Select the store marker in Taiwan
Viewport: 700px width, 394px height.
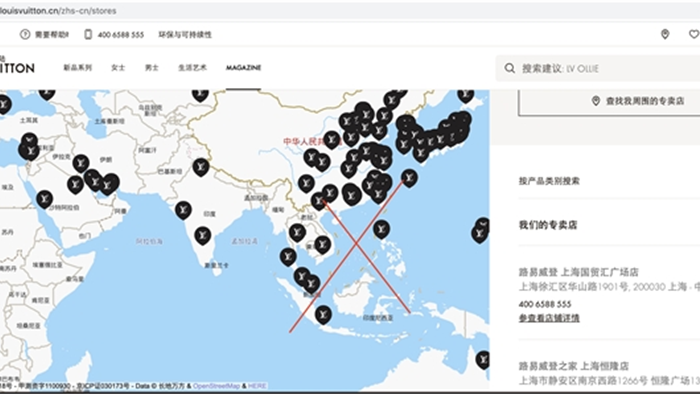point(409,178)
